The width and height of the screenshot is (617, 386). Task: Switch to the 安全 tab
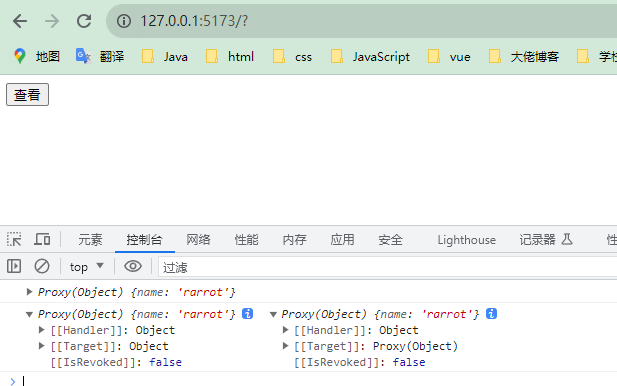pos(390,240)
